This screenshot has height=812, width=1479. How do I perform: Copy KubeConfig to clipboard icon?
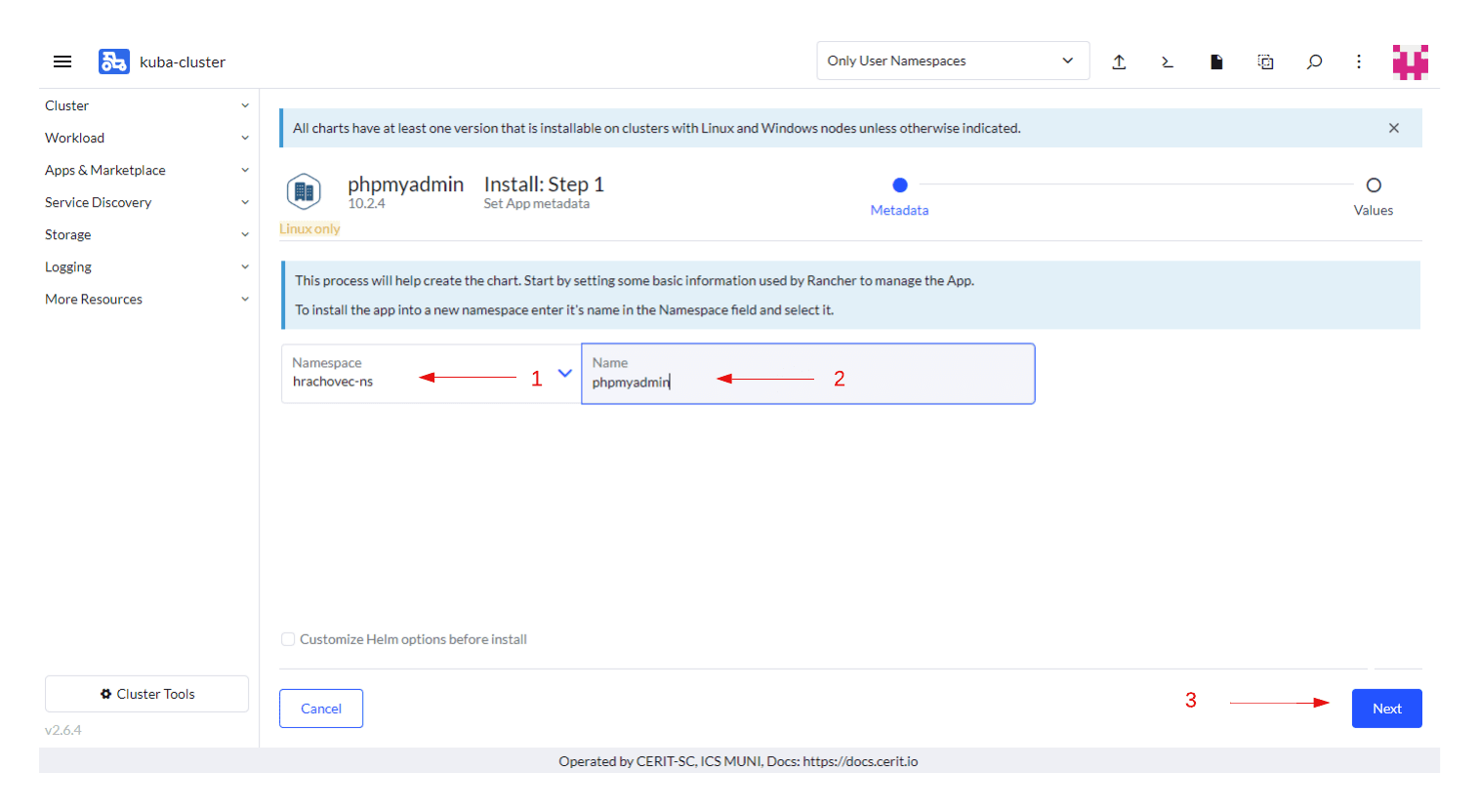(x=1265, y=61)
